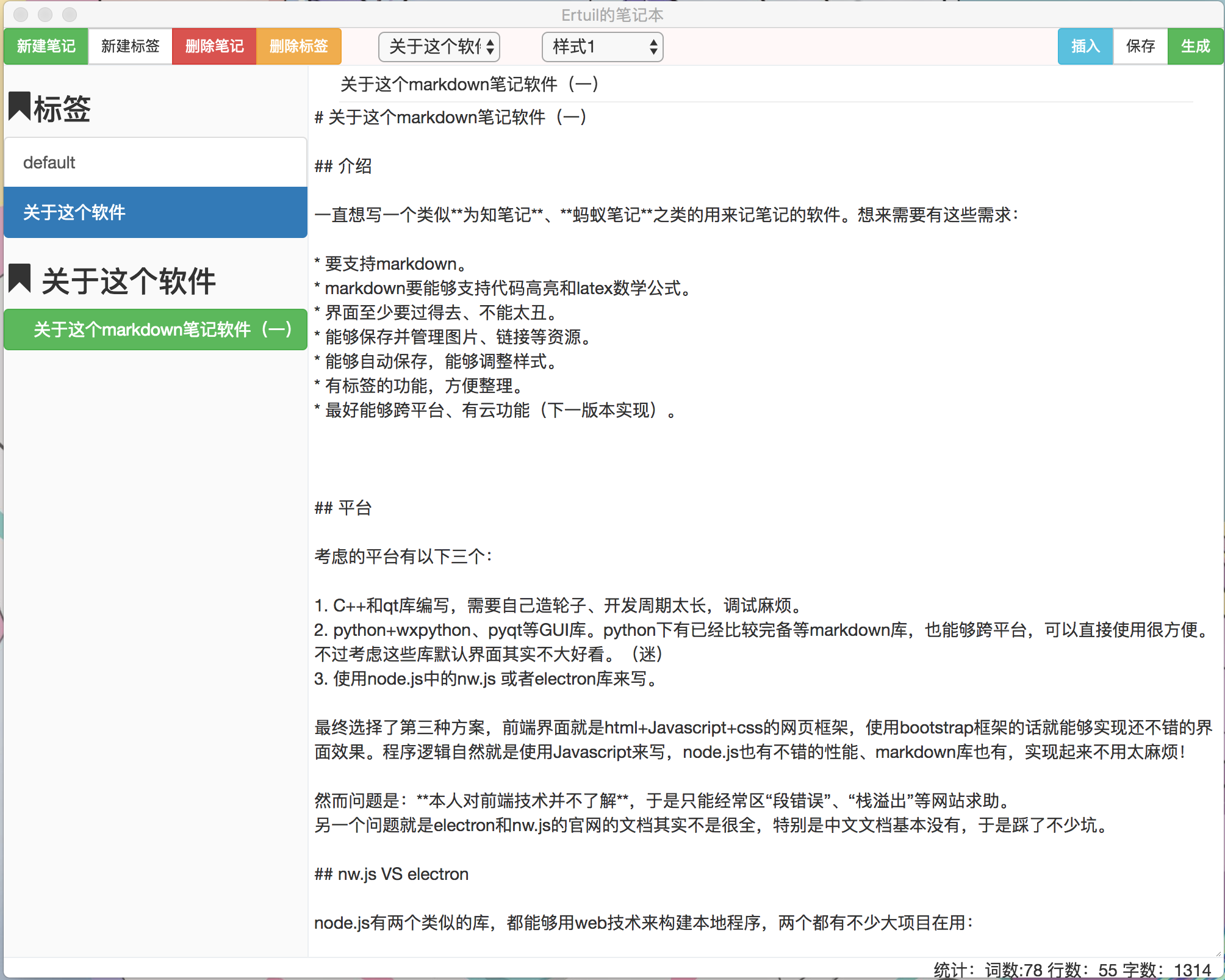Click the Ertuil的笔记本 window title
The image size is (1225, 980).
[x=612, y=15]
